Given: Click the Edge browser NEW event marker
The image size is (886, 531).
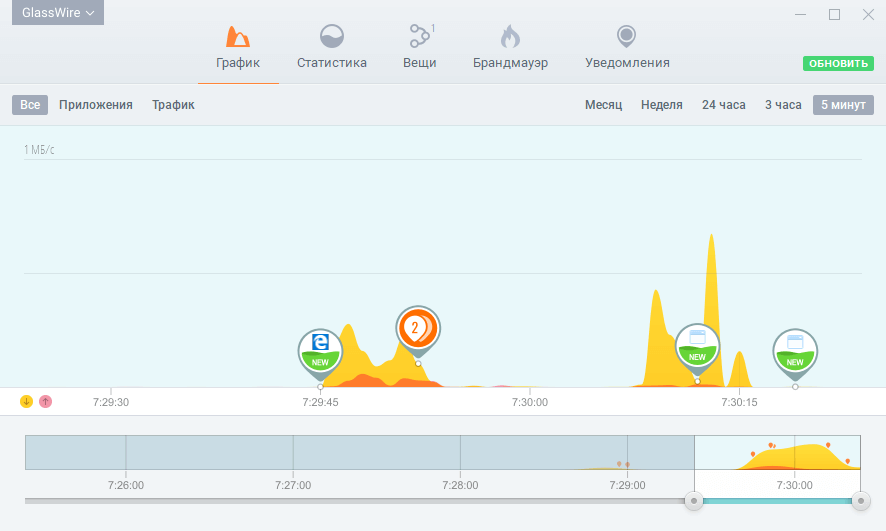Looking at the screenshot, I should click(320, 352).
